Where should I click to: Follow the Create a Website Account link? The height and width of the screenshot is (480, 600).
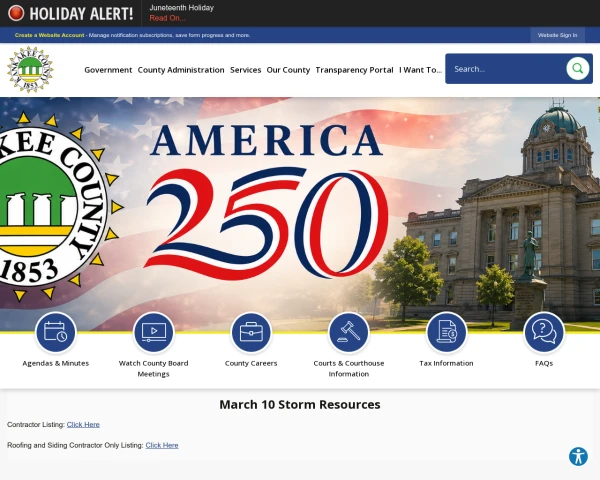click(49, 35)
